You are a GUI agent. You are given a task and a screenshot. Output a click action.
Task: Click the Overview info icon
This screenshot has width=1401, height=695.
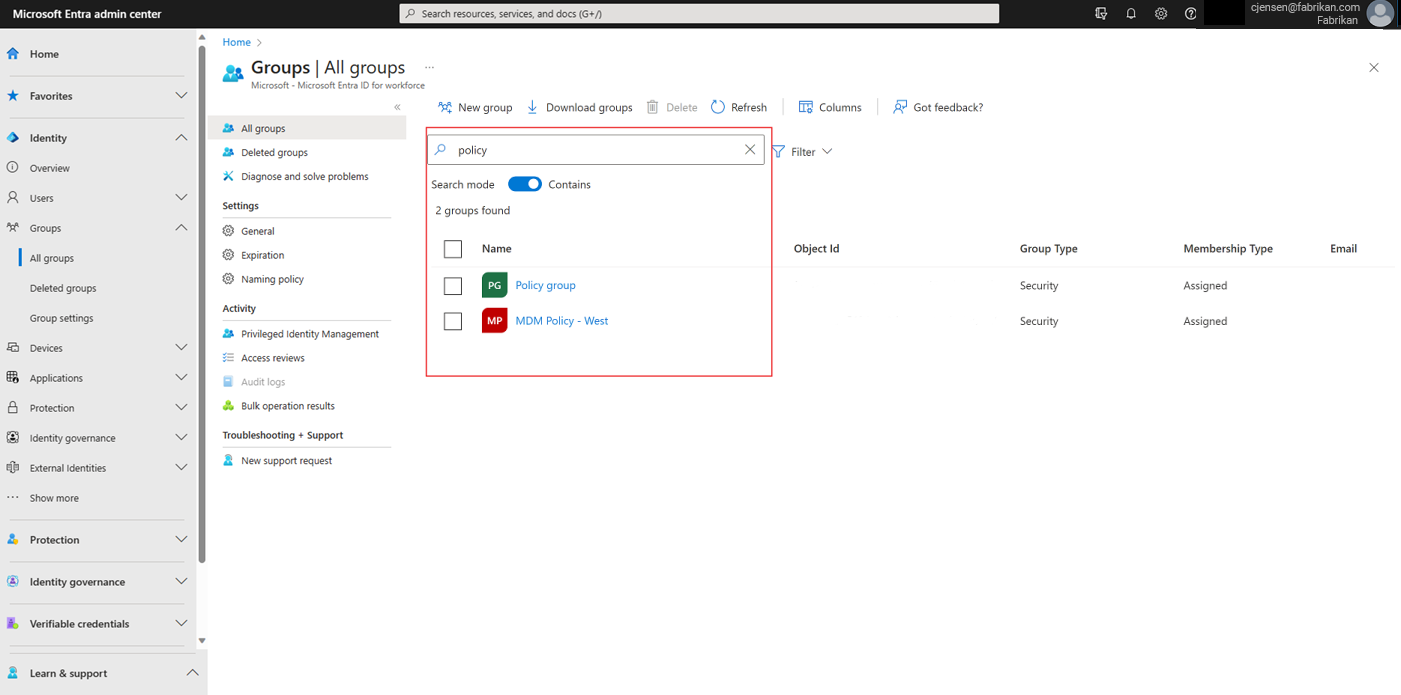13,168
